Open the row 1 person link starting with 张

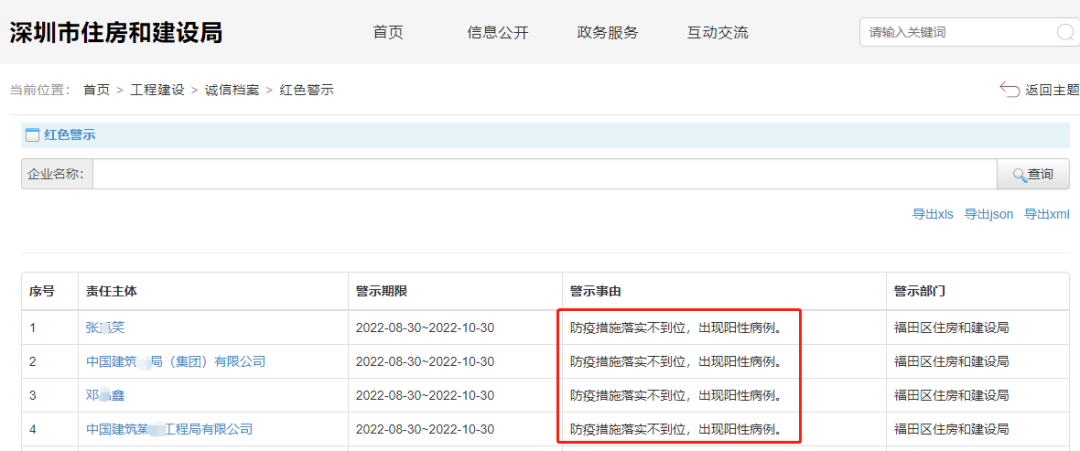point(105,328)
